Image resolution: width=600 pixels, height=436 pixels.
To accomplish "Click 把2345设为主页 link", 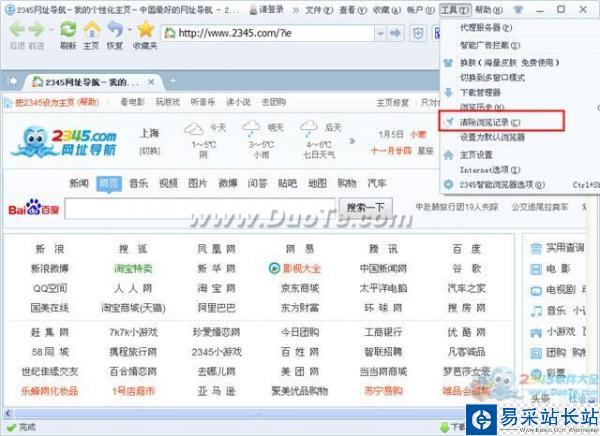I will click(x=44, y=102).
